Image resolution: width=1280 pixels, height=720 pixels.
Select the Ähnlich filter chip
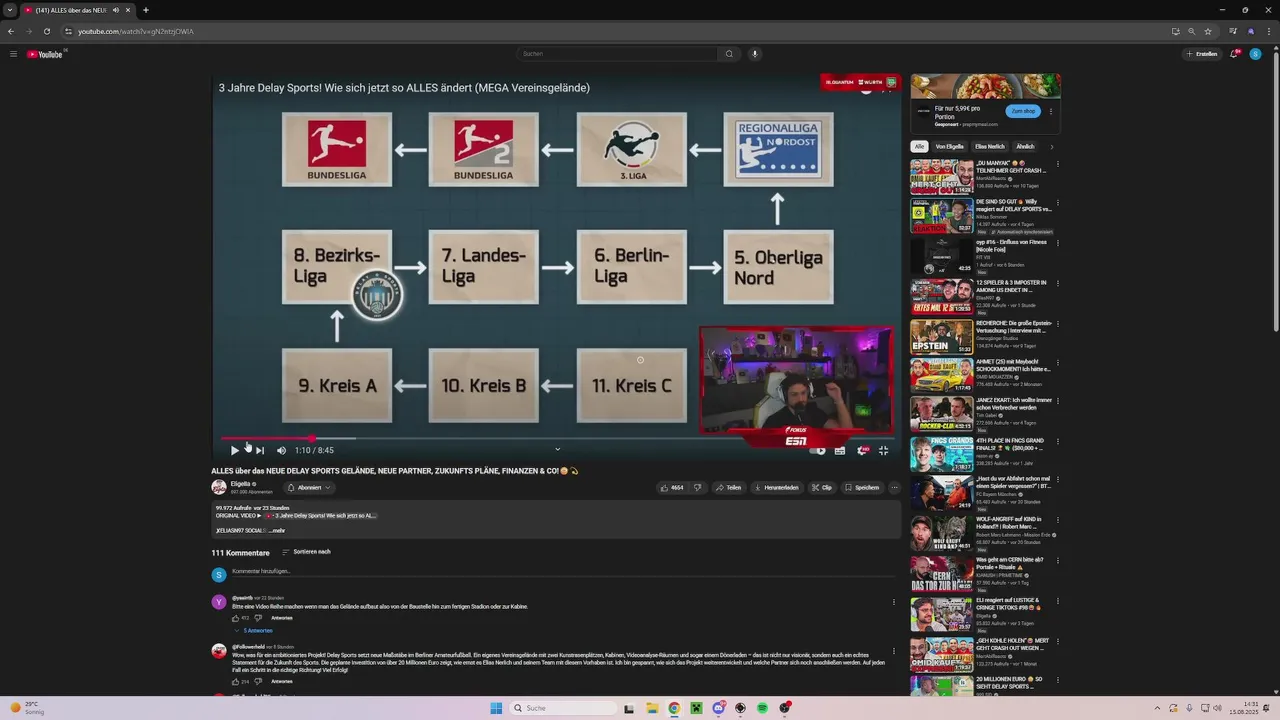pyautogui.click(x=1025, y=146)
